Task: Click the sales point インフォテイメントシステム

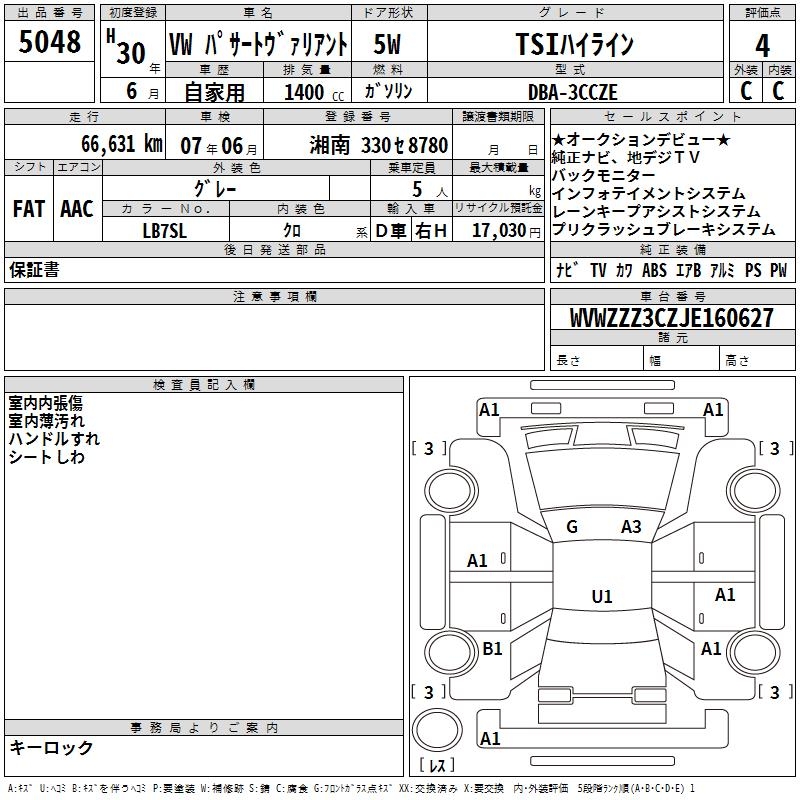Action: click(648, 193)
